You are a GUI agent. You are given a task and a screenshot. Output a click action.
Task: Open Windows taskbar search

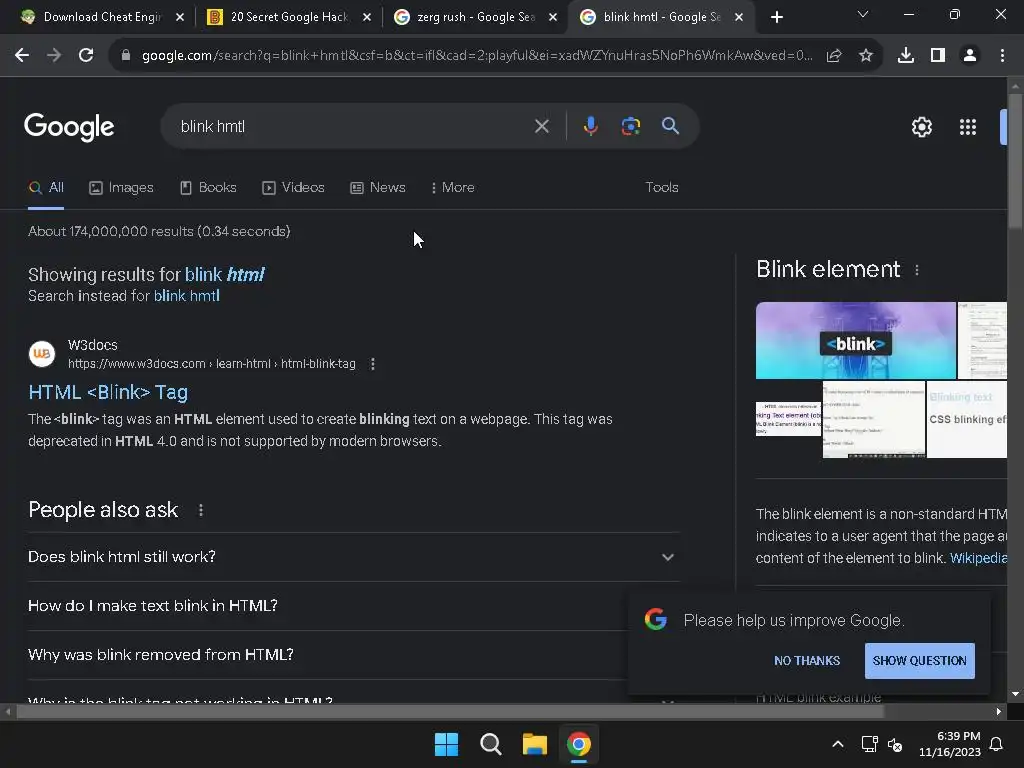pyautogui.click(x=490, y=744)
